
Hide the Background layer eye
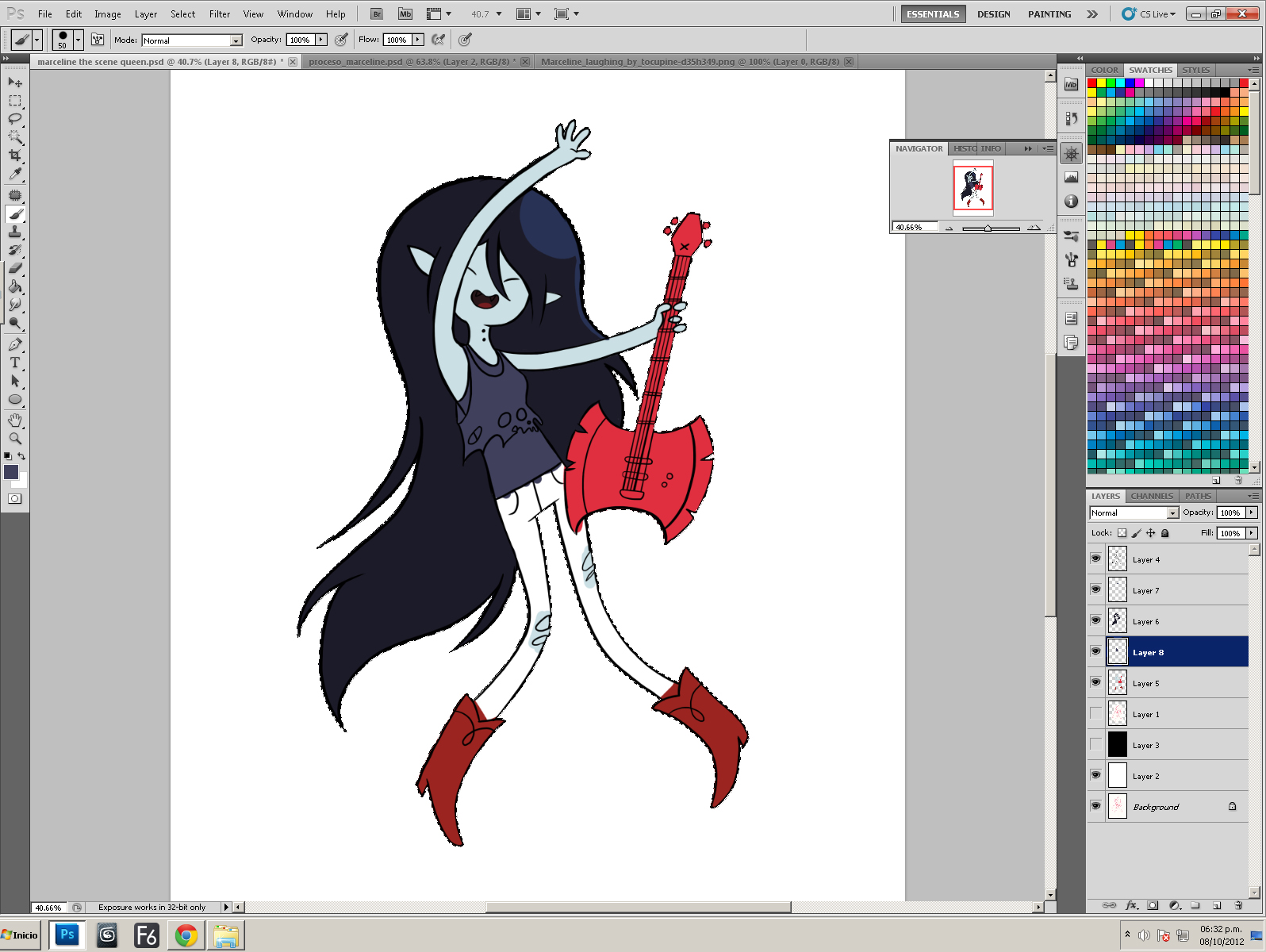[x=1095, y=806]
